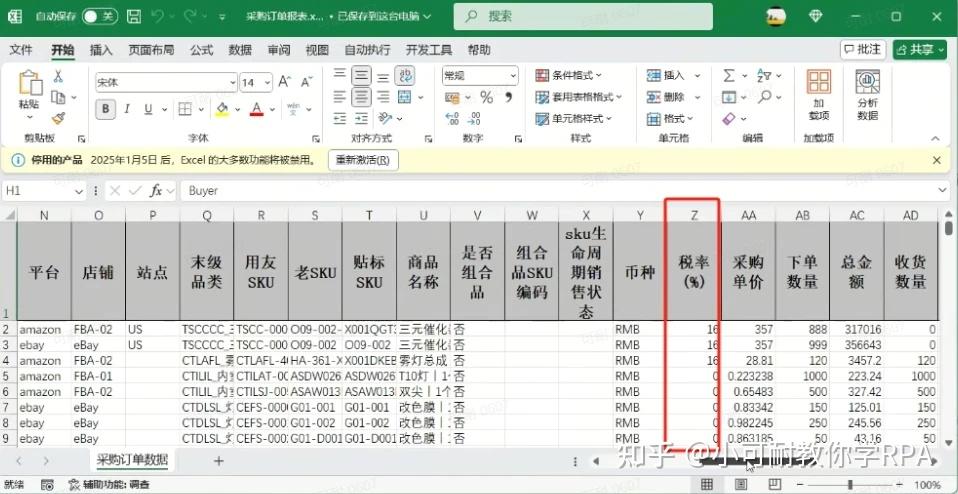
Task: Select column AC header
Action: coord(857,215)
